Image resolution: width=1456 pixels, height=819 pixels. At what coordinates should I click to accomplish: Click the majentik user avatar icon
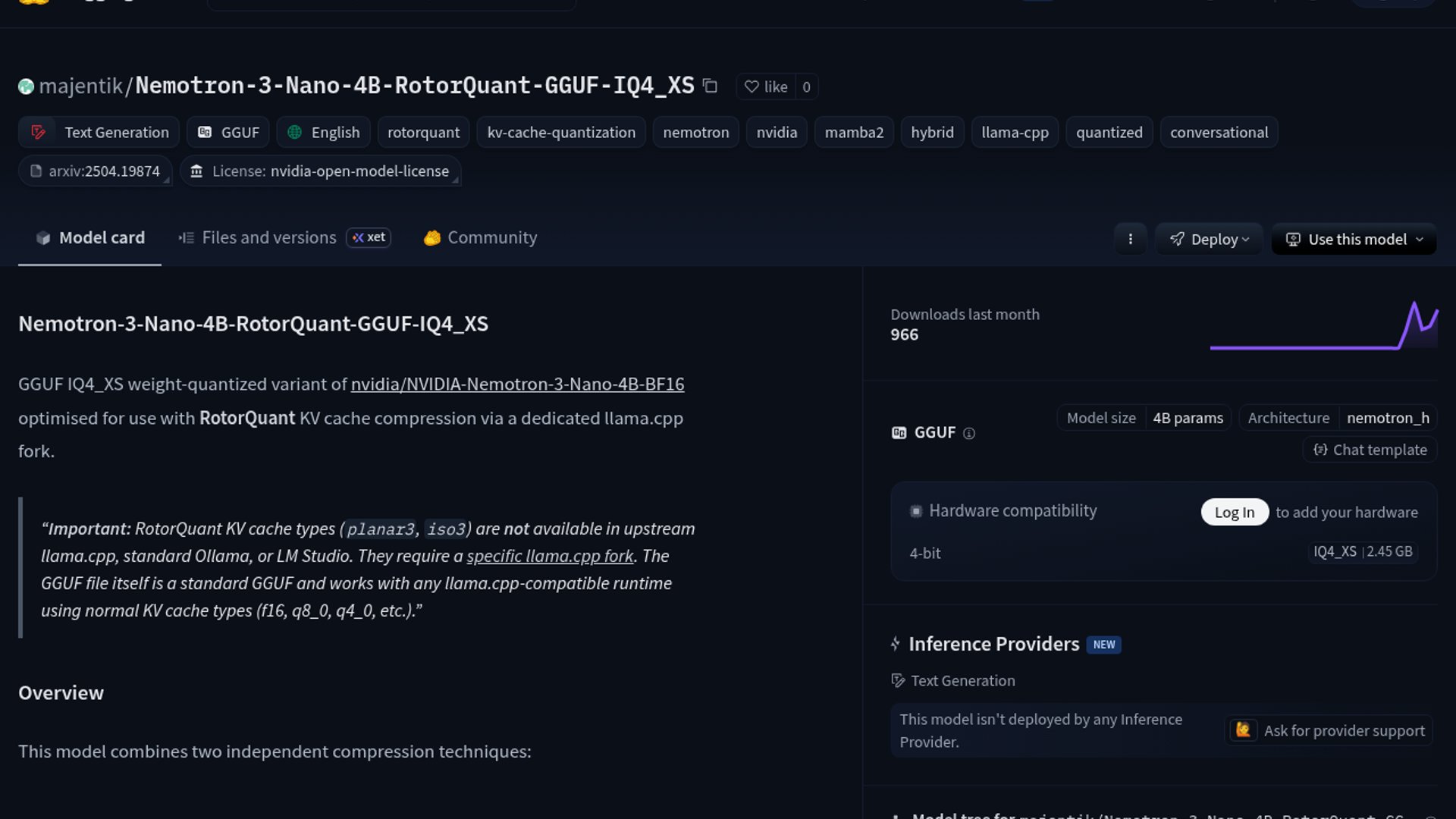(x=27, y=86)
